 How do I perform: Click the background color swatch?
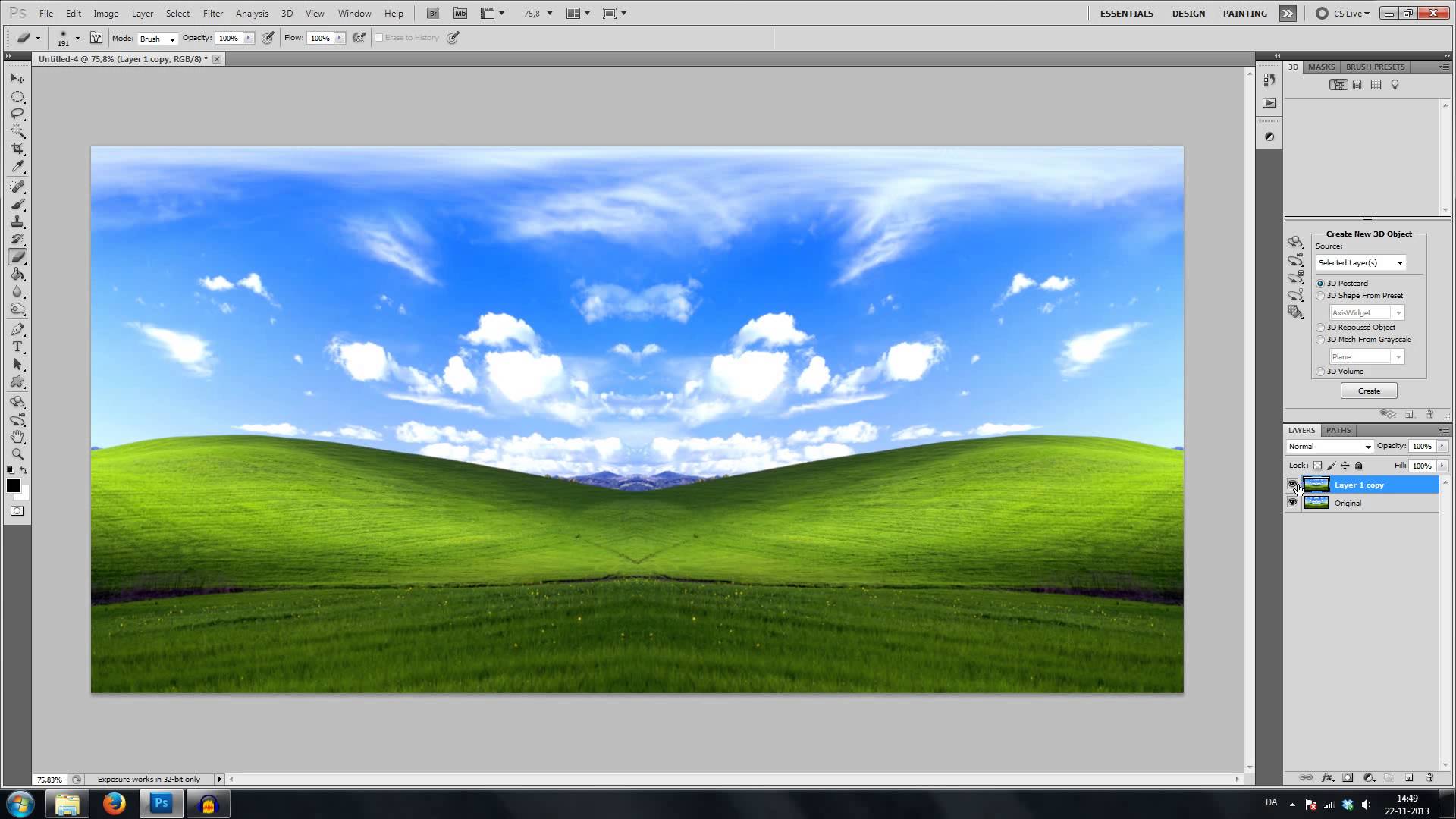click(24, 495)
